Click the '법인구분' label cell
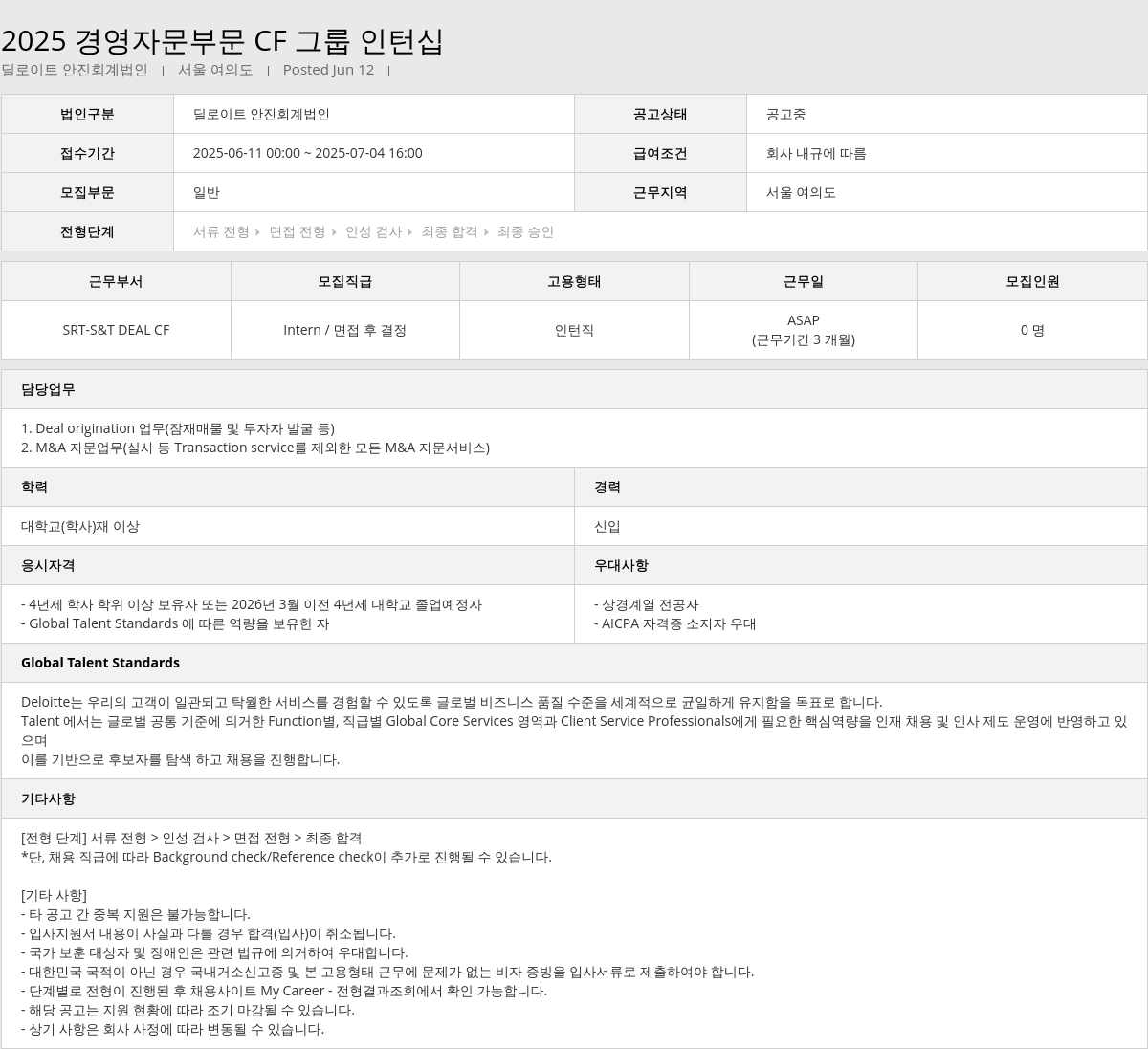The image size is (1148, 1049). (x=87, y=114)
